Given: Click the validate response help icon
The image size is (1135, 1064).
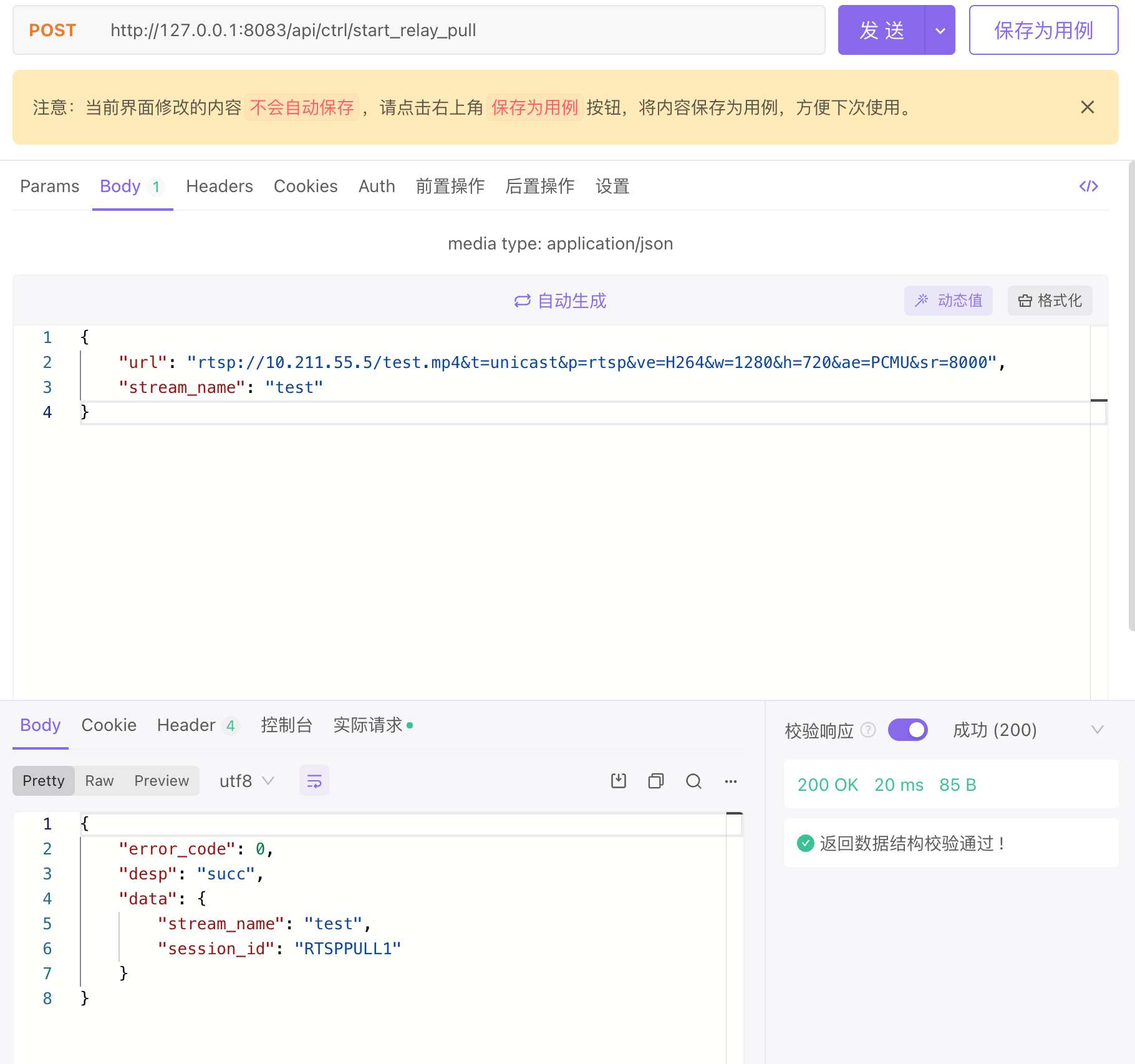Looking at the screenshot, I should (868, 730).
